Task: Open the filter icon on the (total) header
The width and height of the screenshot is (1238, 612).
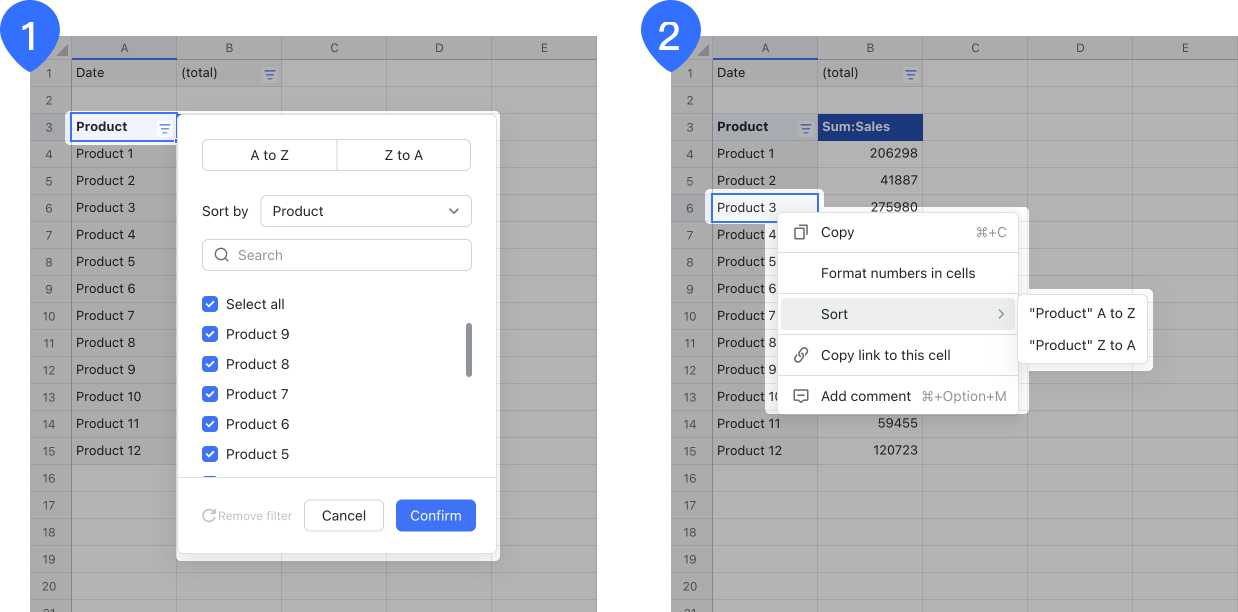Action: tap(270, 73)
